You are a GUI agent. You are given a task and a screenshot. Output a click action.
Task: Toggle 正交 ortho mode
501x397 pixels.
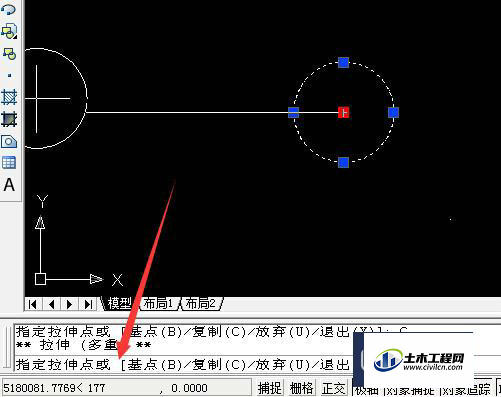pyautogui.click(x=333, y=388)
